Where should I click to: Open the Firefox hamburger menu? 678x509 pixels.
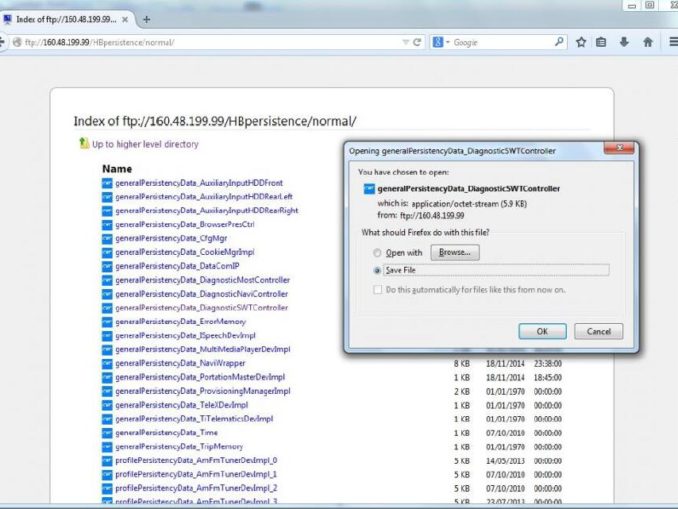coord(671,42)
